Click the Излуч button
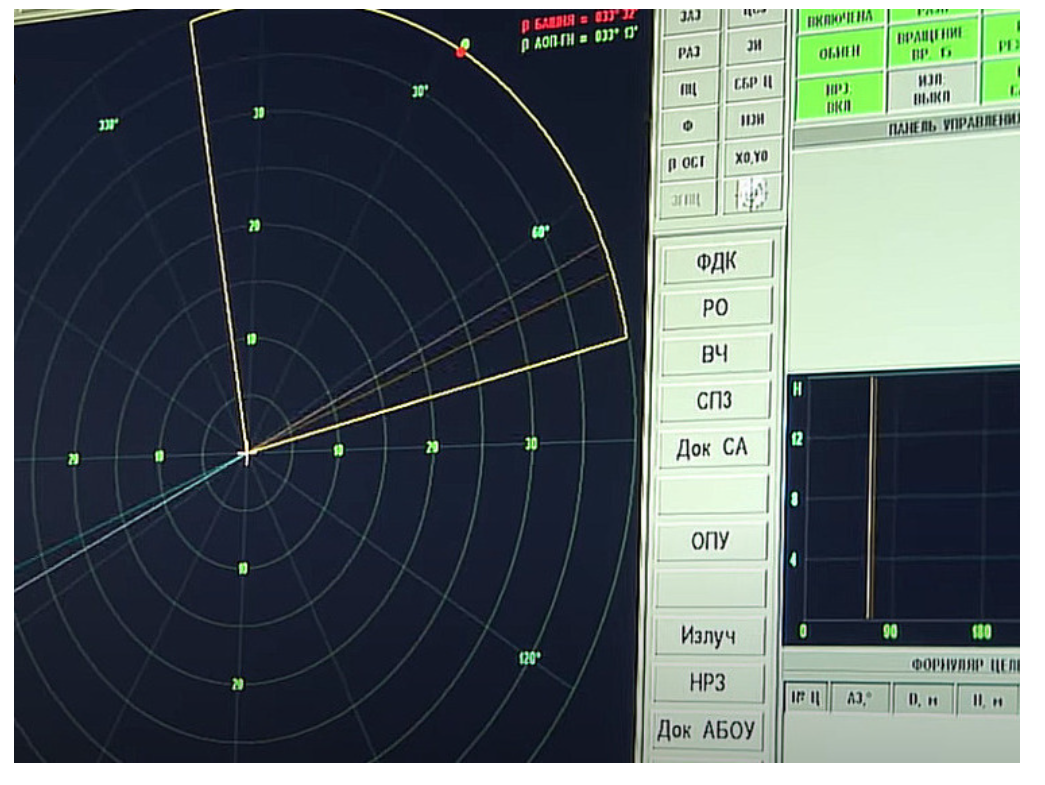 [708, 637]
